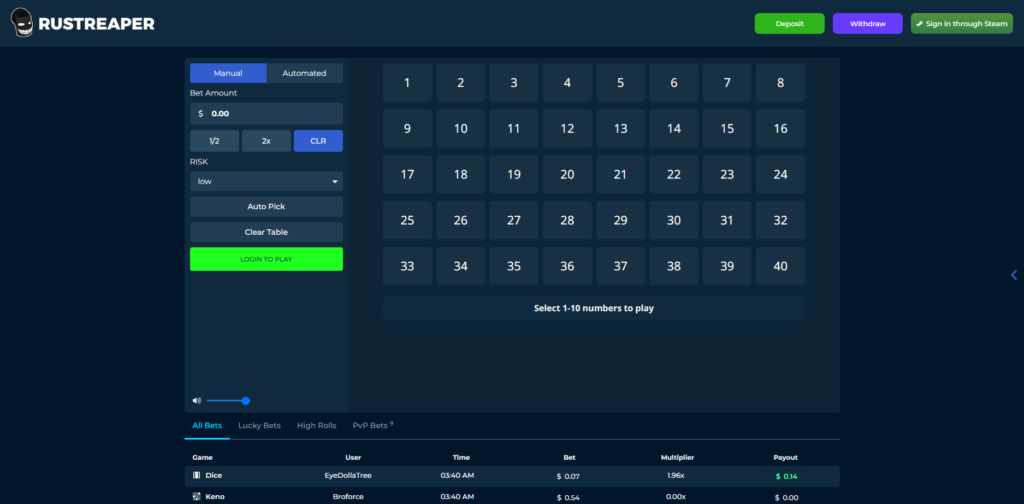The height and width of the screenshot is (504, 1024).
Task: Click the RustReaper skull logo icon
Action: (x=22, y=24)
